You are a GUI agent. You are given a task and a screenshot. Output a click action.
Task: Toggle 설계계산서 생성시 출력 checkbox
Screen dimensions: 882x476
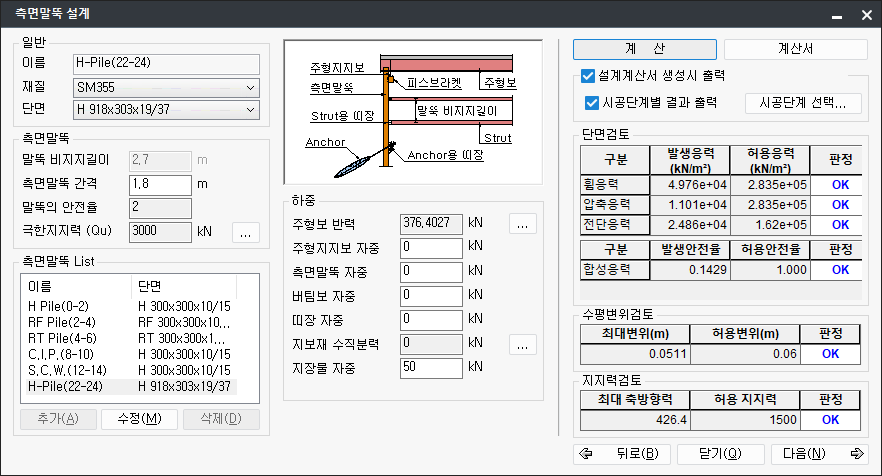588,75
